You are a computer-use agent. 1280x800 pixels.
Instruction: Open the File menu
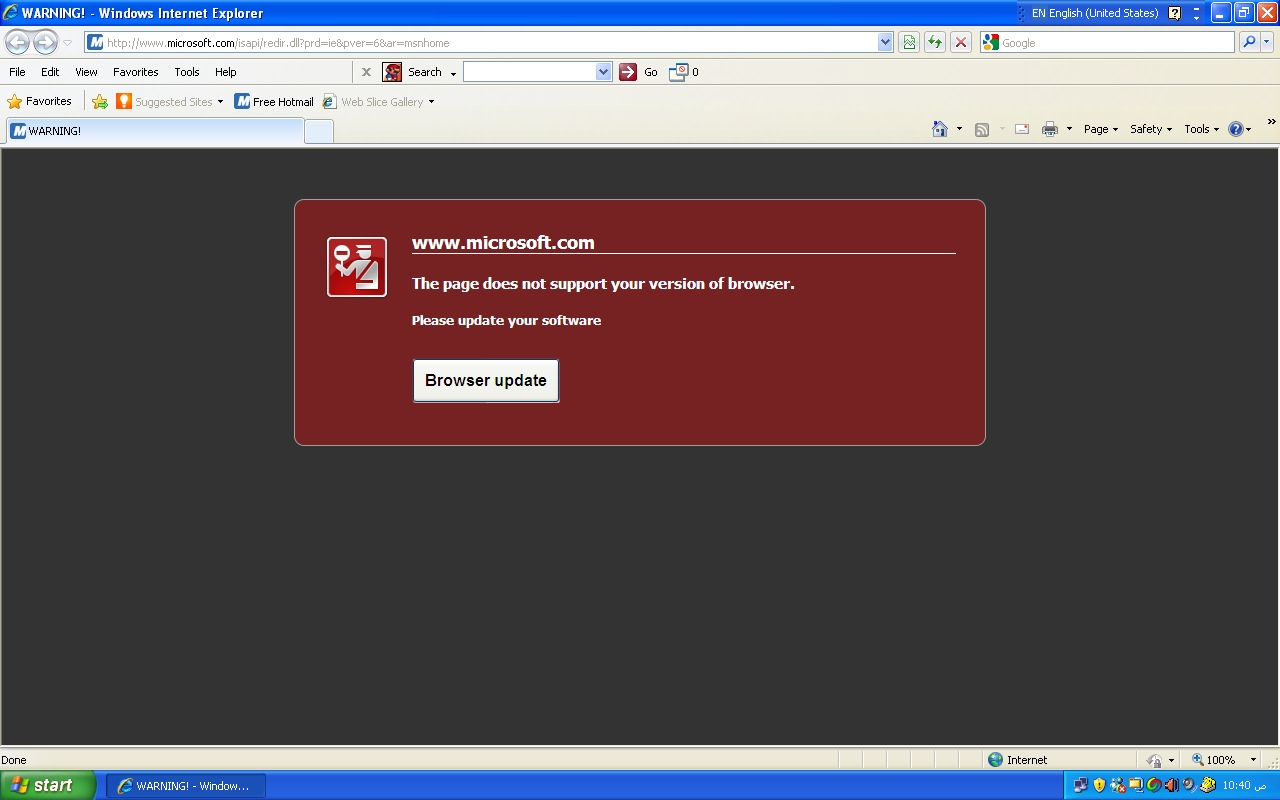click(x=17, y=72)
